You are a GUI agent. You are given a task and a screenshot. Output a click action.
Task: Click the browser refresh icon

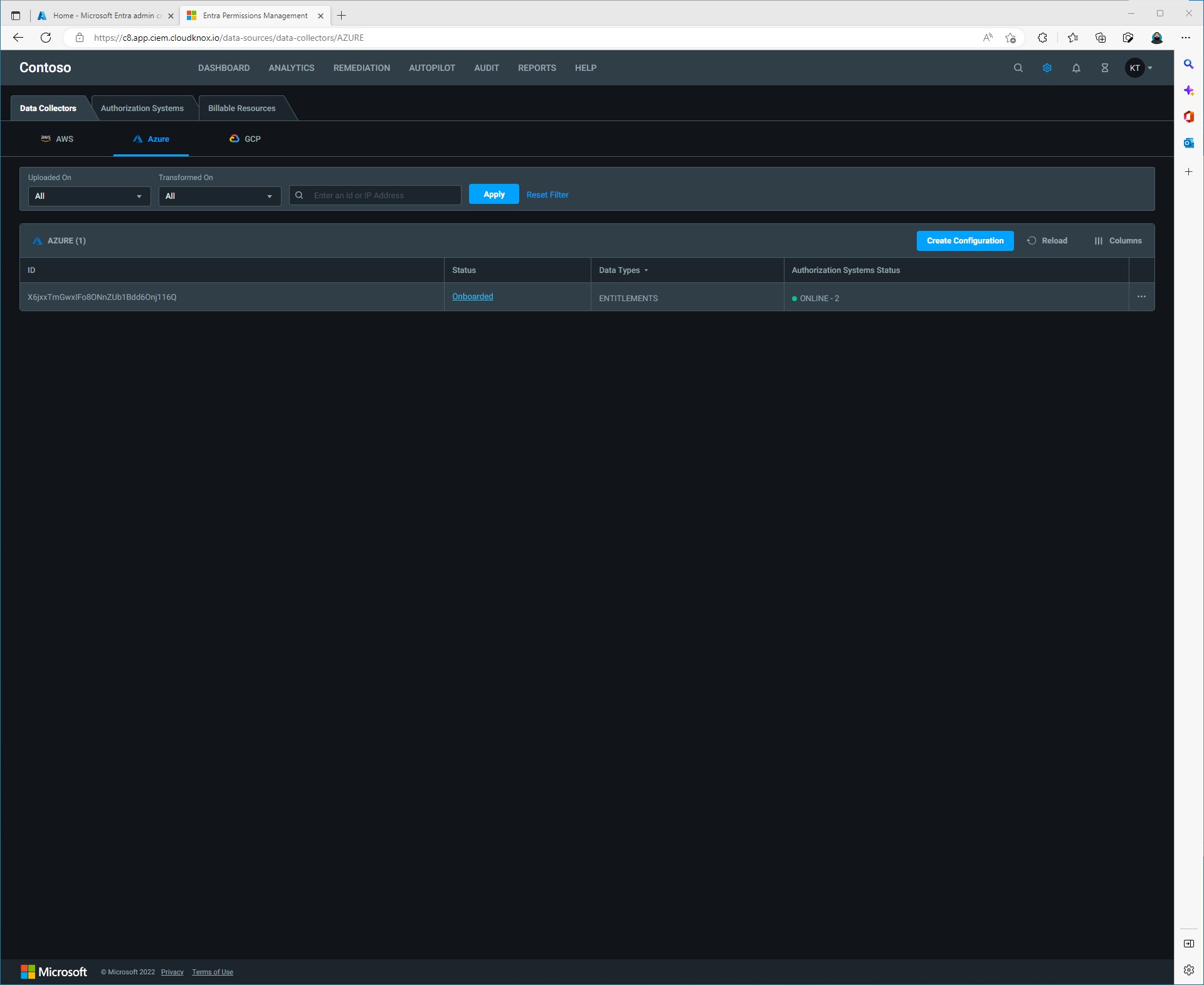[x=46, y=38]
